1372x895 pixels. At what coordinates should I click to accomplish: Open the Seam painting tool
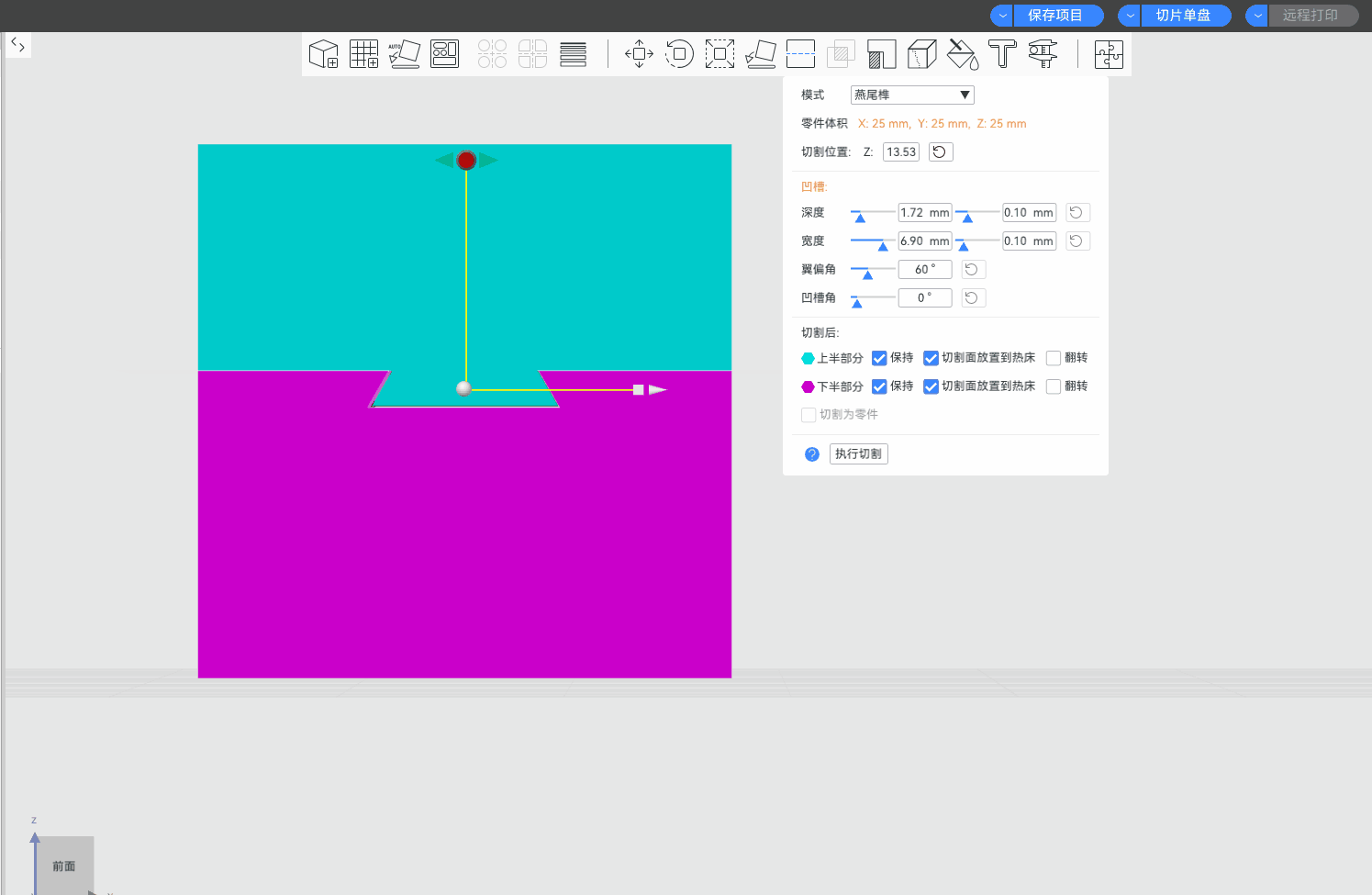click(x=921, y=54)
